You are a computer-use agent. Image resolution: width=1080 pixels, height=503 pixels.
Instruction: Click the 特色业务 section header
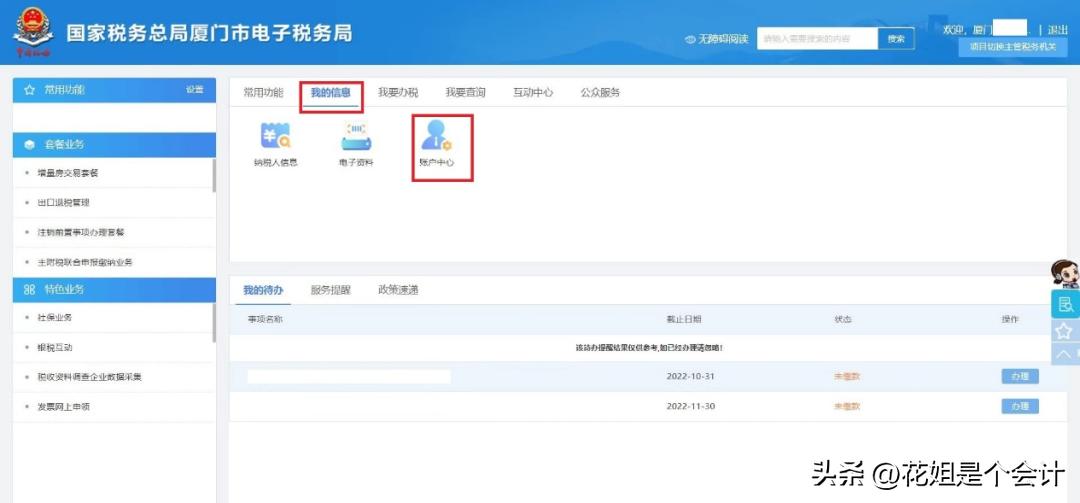[x=114, y=290]
